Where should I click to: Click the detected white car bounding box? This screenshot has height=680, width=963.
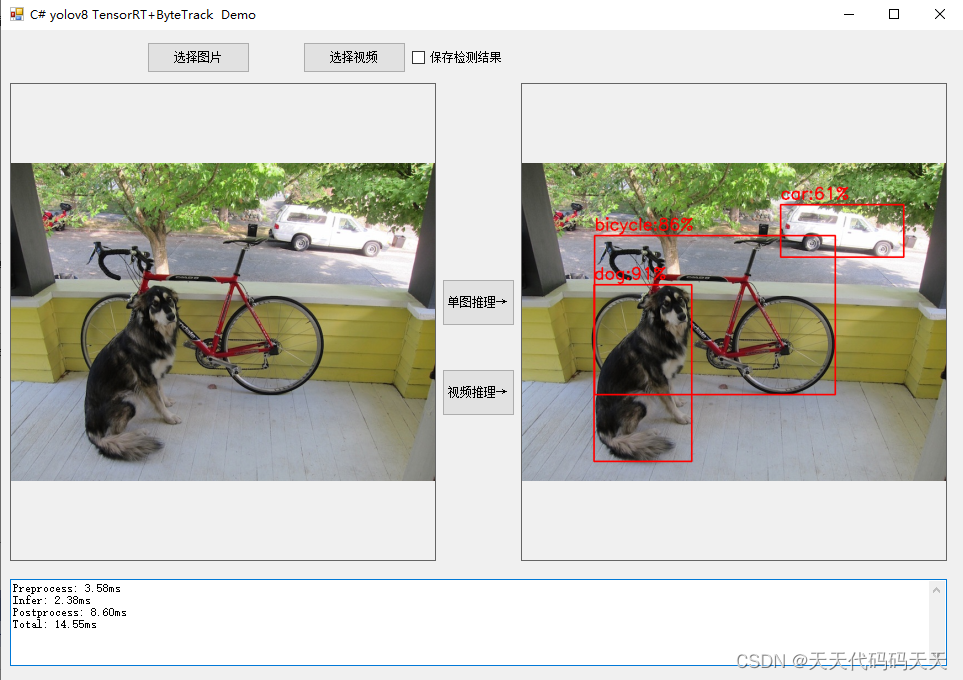[x=842, y=231]
